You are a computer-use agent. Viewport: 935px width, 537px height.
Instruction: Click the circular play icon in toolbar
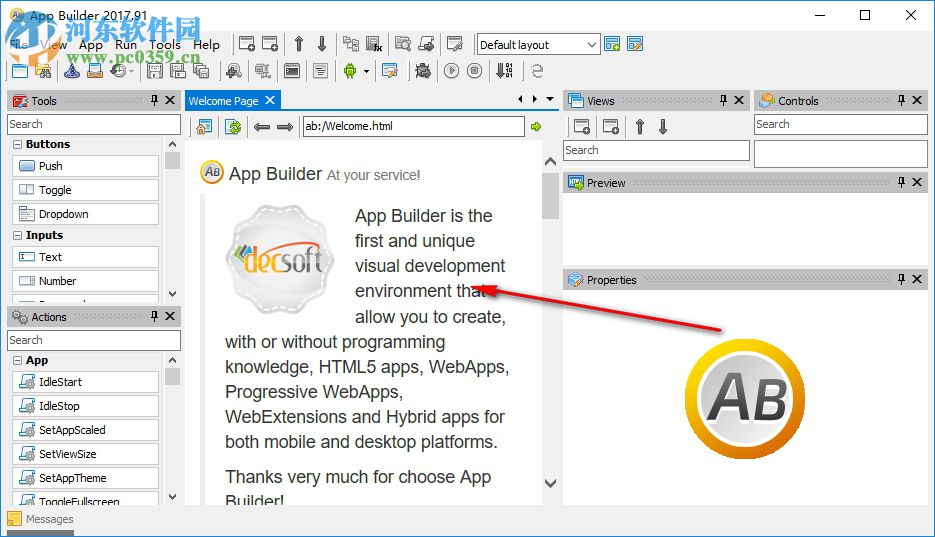tap(451, 71)
